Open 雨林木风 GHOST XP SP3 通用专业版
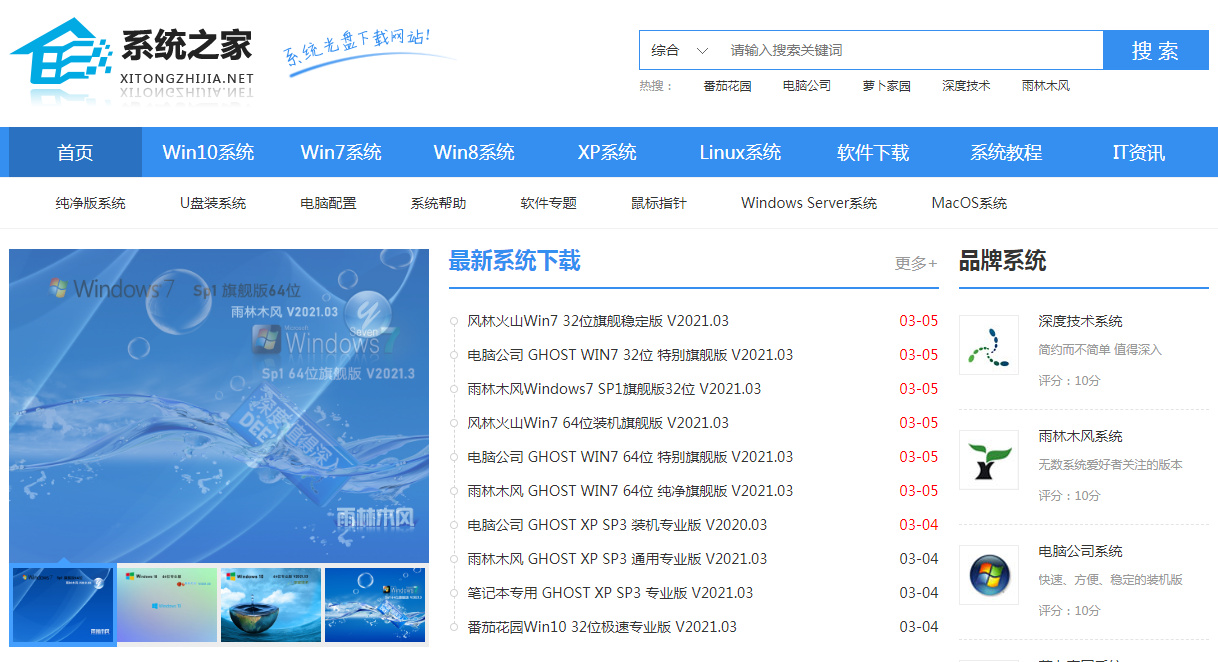 pyautogui.click(x=617, y=559)
